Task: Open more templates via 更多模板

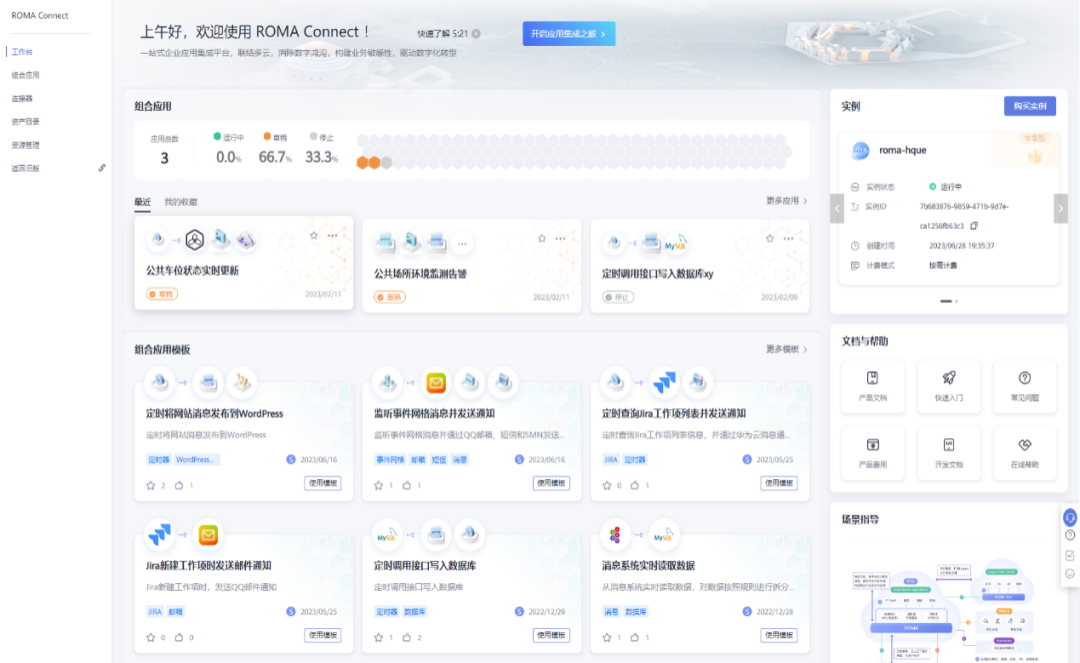Action: point(787,349)
